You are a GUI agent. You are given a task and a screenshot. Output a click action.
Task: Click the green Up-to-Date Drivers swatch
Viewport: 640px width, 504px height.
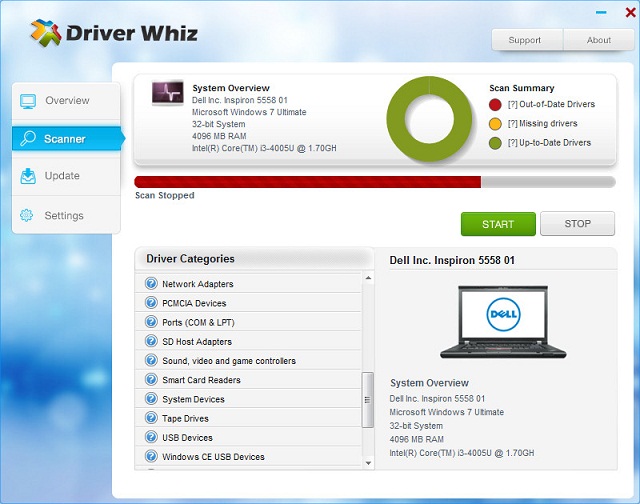pyautogui.click(x=495, y=143)
